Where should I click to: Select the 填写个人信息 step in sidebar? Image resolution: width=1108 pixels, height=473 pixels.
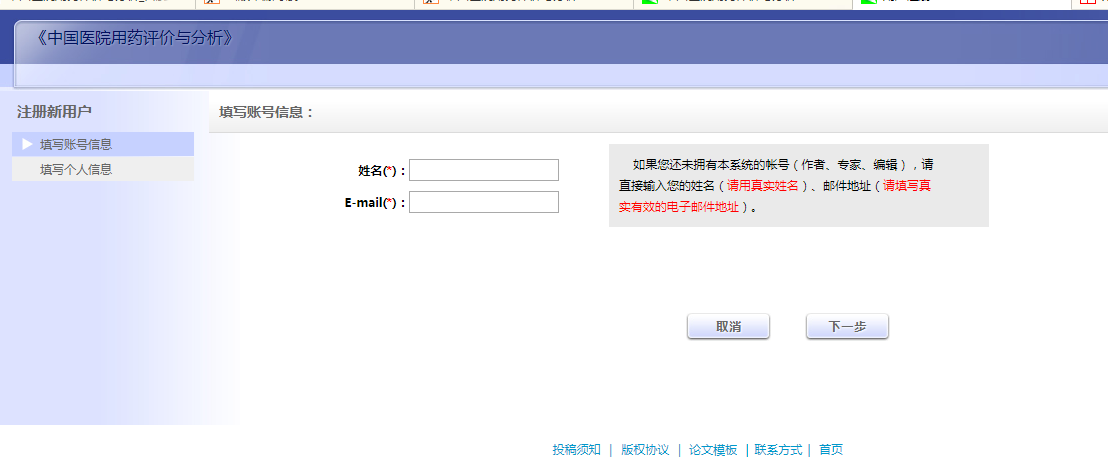pos(76,170)
